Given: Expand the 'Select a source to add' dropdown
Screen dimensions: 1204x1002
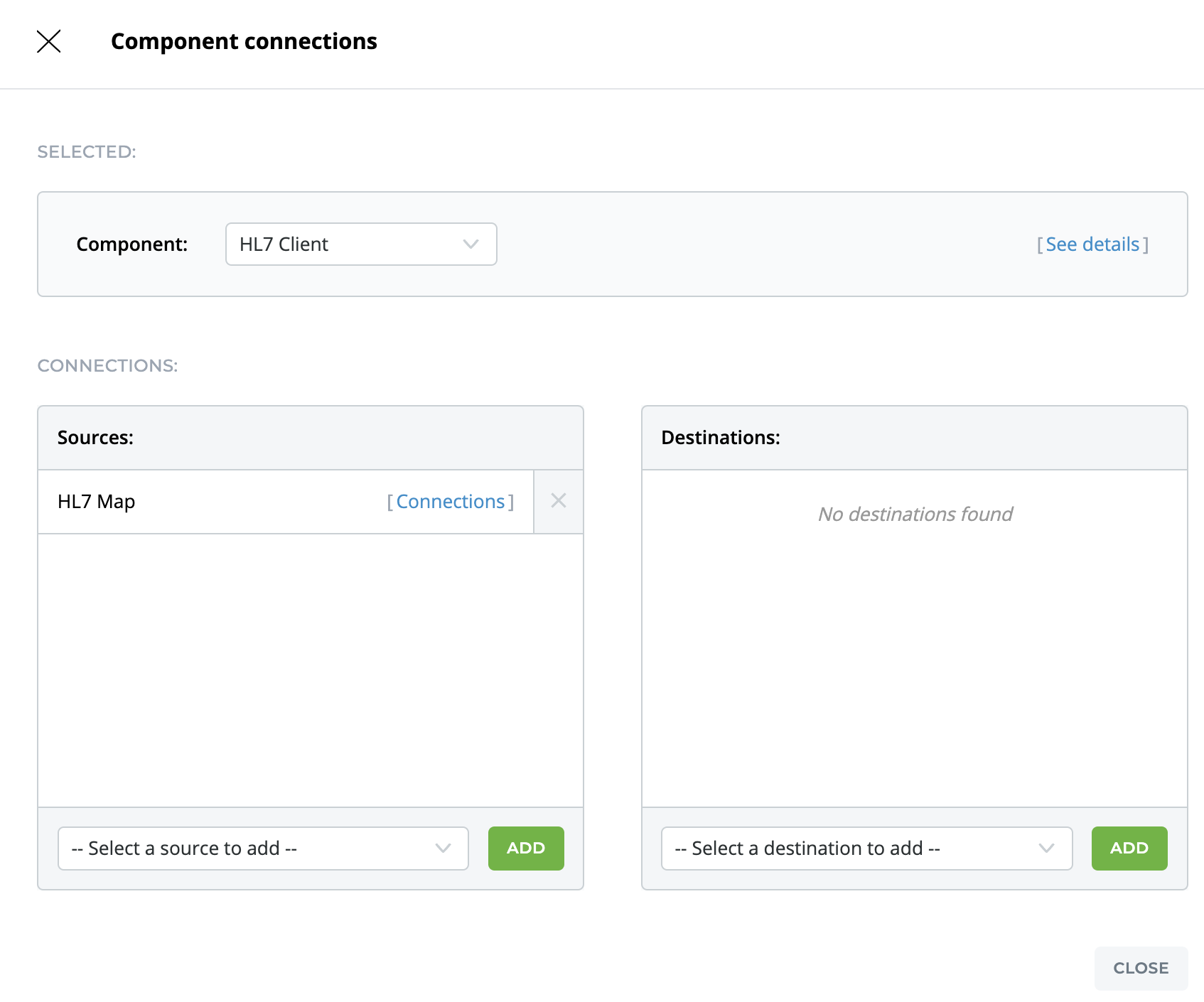Looking at the screenshot, I should point(262,848).
